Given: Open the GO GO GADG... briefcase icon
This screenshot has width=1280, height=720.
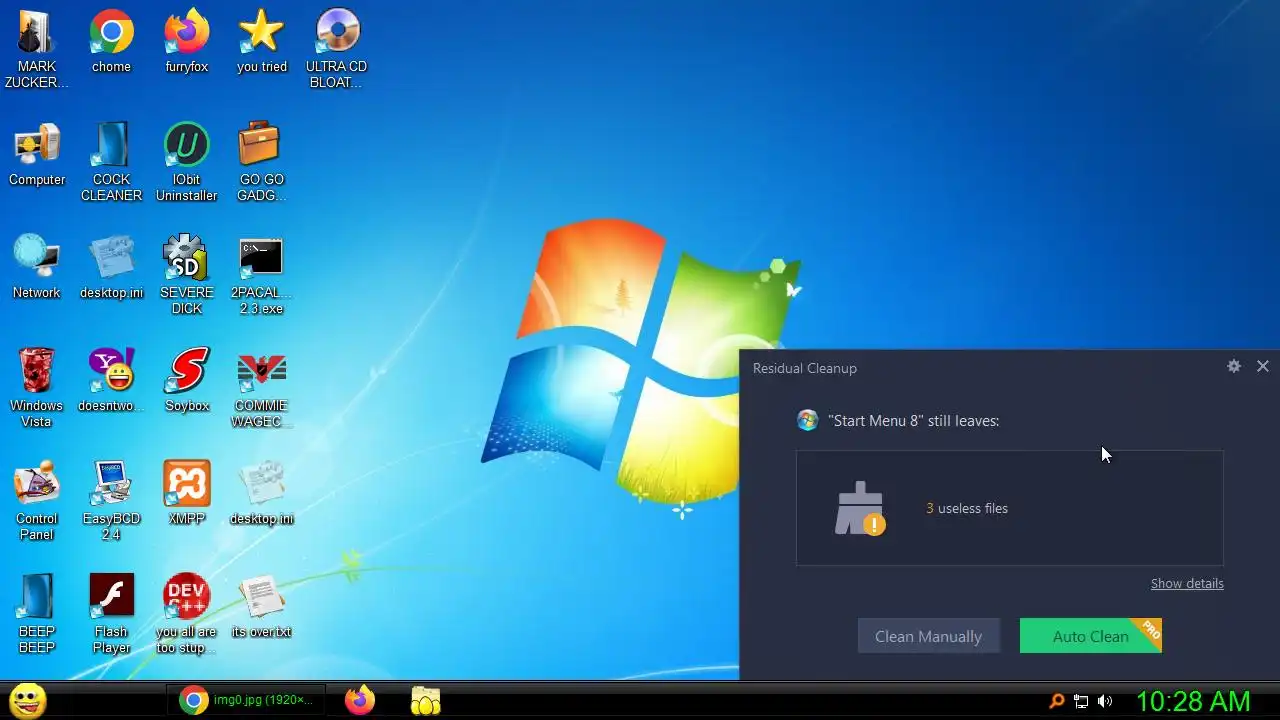Looking at the screenshot, I should pyautogui.click(x=261, y=162).
